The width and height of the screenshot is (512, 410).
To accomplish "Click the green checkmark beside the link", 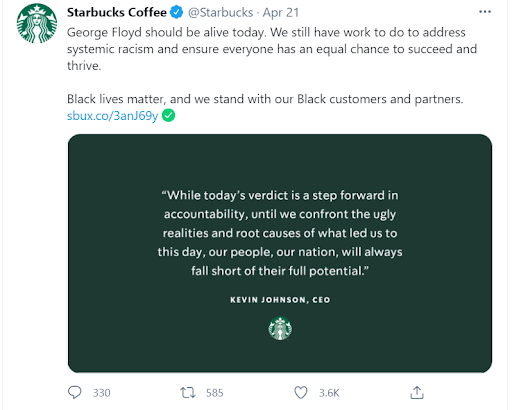I will pyautogui.click(x=168, y=116).
